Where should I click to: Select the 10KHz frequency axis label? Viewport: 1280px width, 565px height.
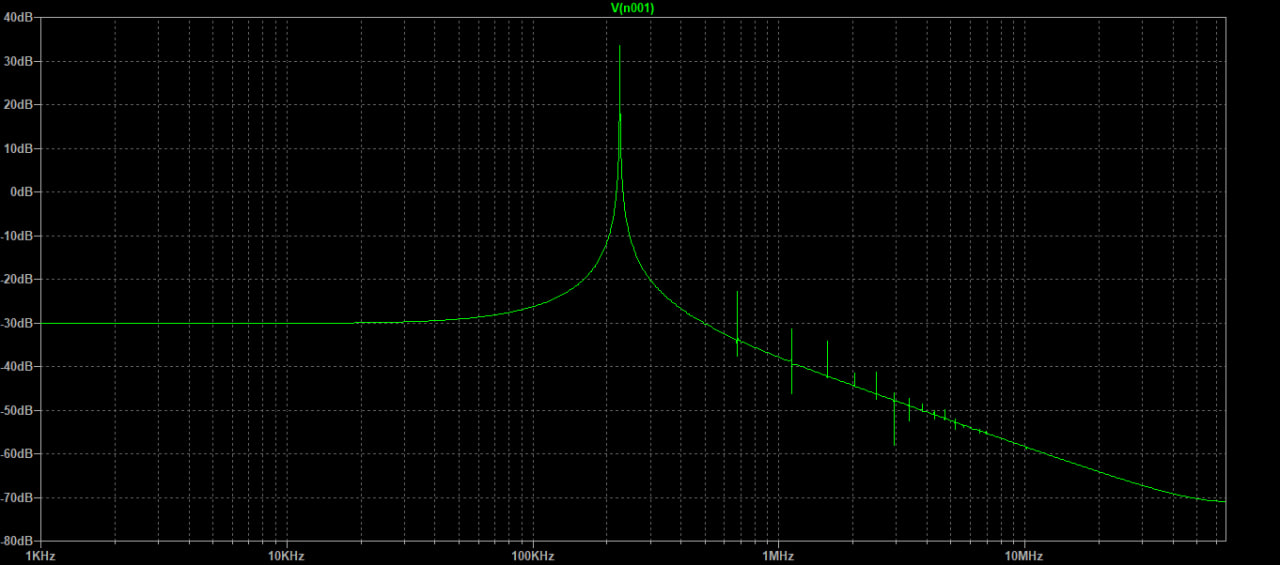tap(287, 555)
